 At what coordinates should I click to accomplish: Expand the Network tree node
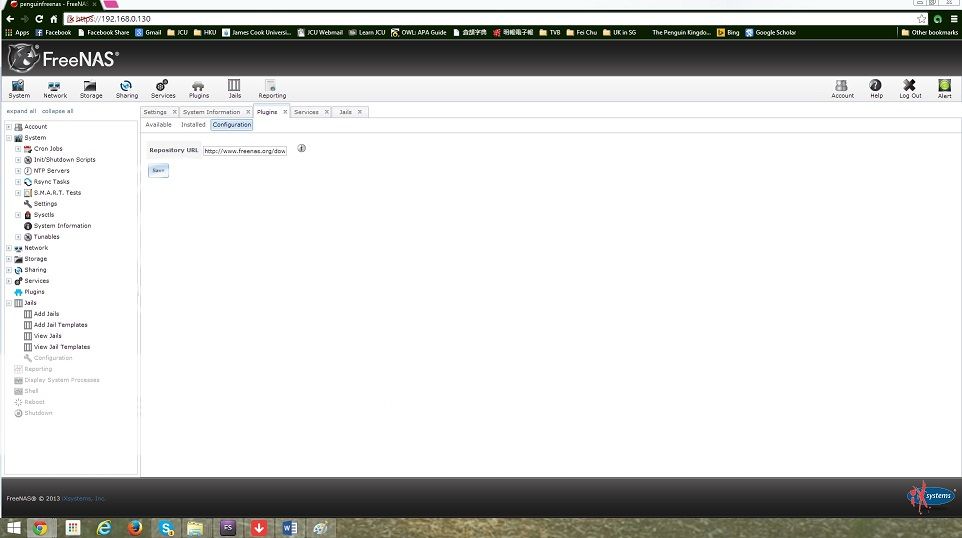pyautogui.click(x=9, y=248)
